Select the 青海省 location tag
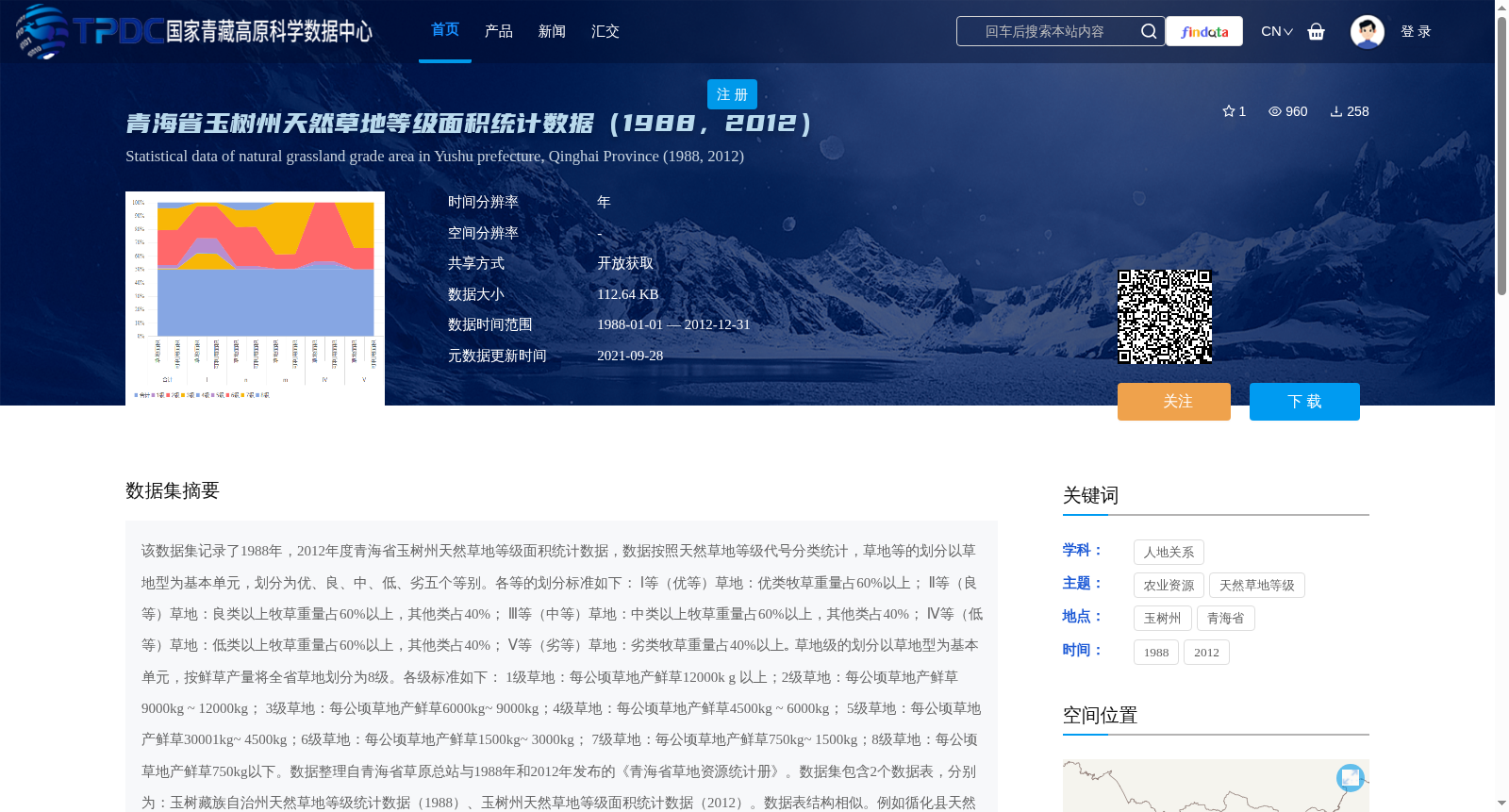This screenshot has width=1509, height=812. pos(1226,619)
